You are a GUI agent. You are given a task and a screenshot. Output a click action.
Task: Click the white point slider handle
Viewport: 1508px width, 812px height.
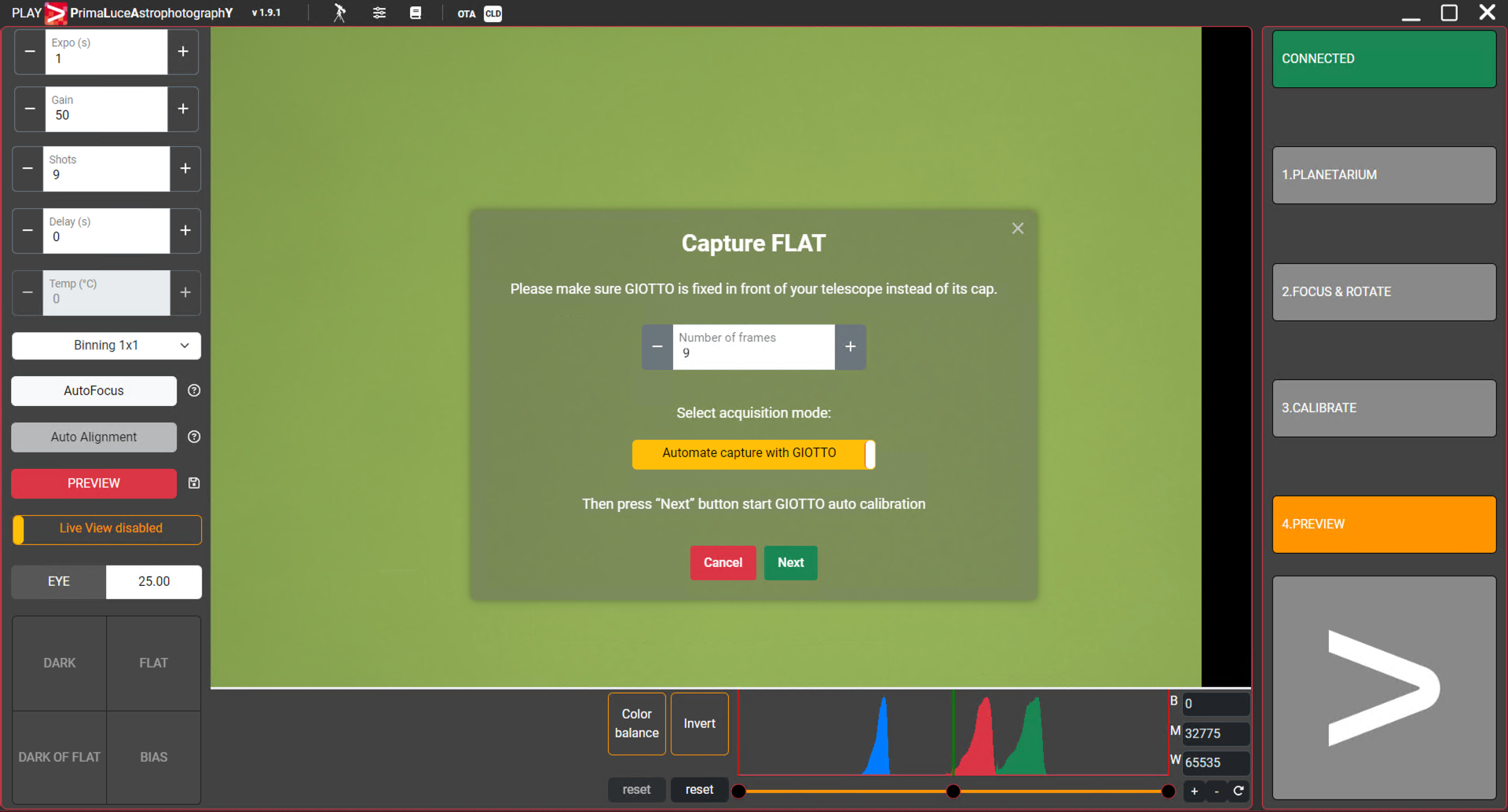tap(1169, 792)
